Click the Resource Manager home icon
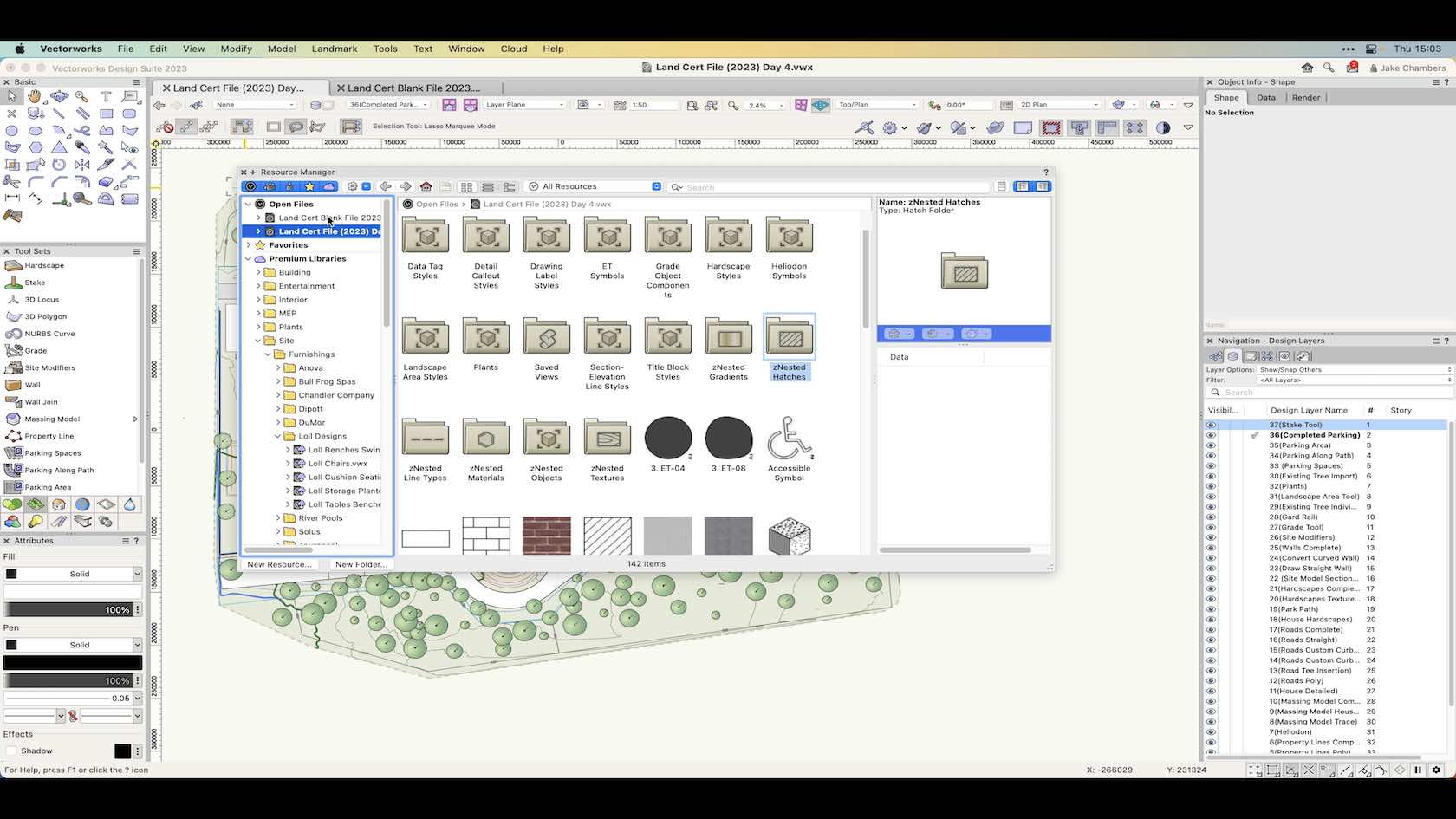This screenshot has height=819, width=1456. pos(426,186)
